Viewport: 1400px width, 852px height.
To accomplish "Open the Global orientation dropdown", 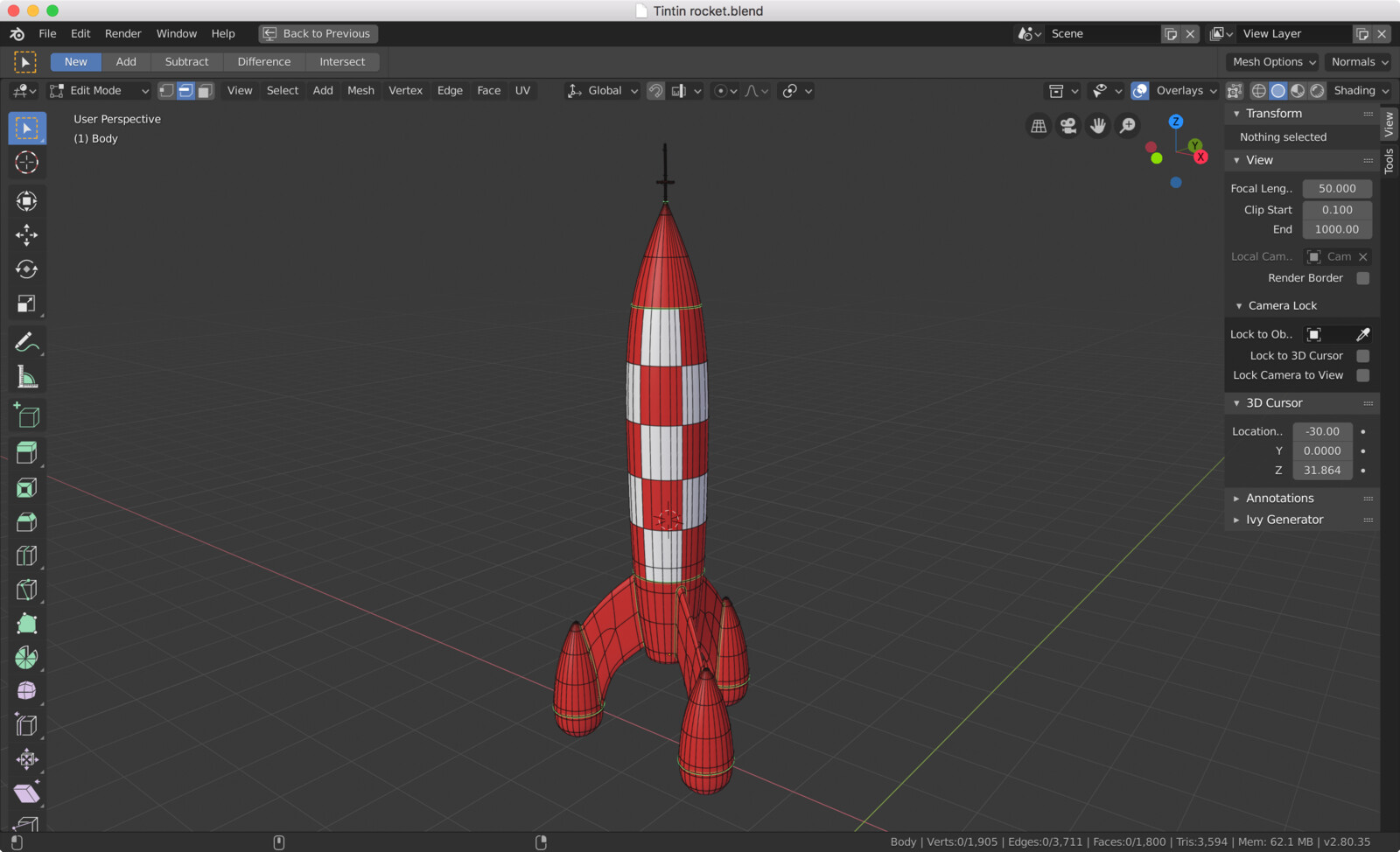I will 602,91.
